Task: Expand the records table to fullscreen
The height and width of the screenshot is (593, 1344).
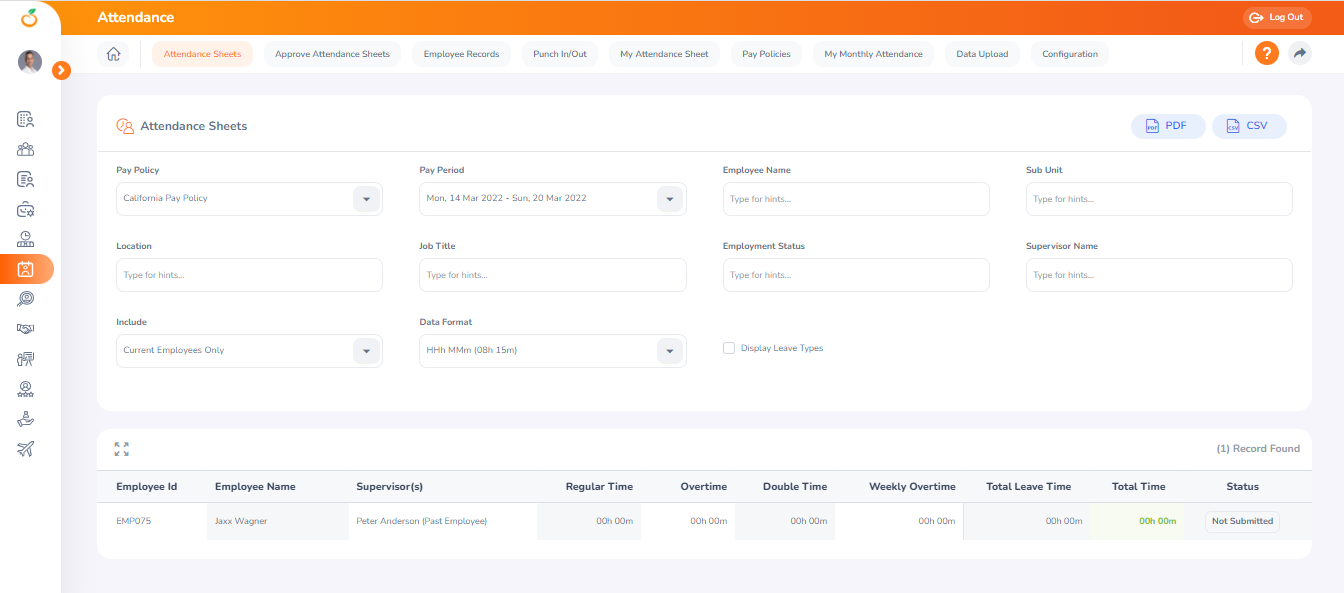Action: 121,449
